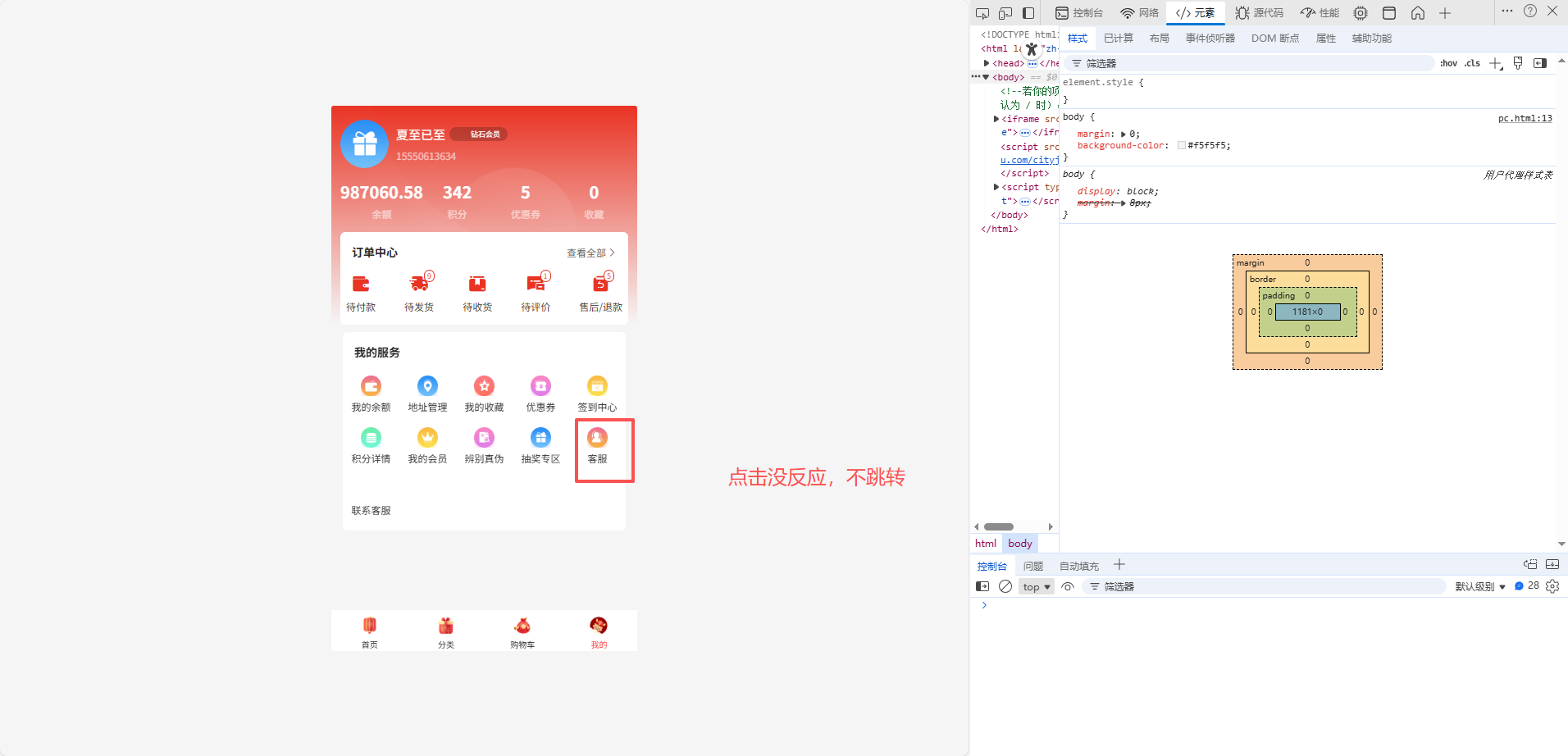This screenshot has height=756, width=1568.
Task: Open 地址管理 address management icon
Action: click(x=427, y=386)
